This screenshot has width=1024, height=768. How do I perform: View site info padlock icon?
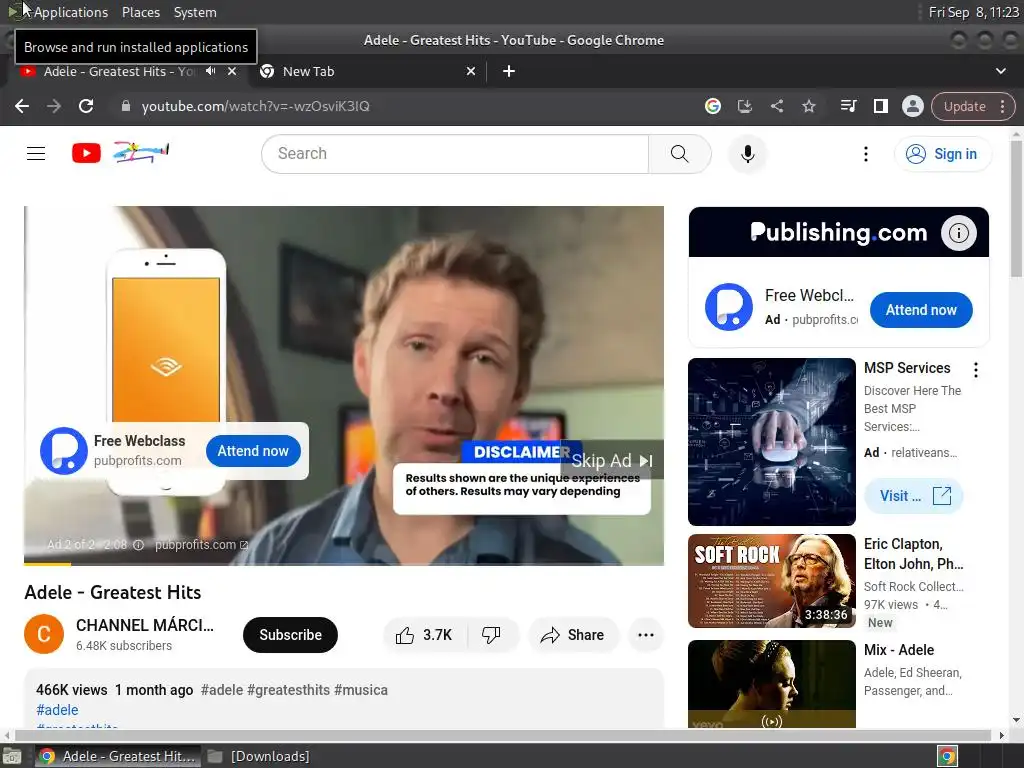point(126,106)
